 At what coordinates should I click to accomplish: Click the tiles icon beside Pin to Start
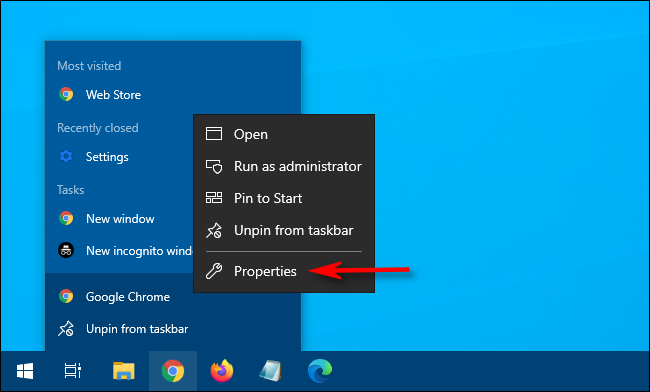tap(214, 198)
